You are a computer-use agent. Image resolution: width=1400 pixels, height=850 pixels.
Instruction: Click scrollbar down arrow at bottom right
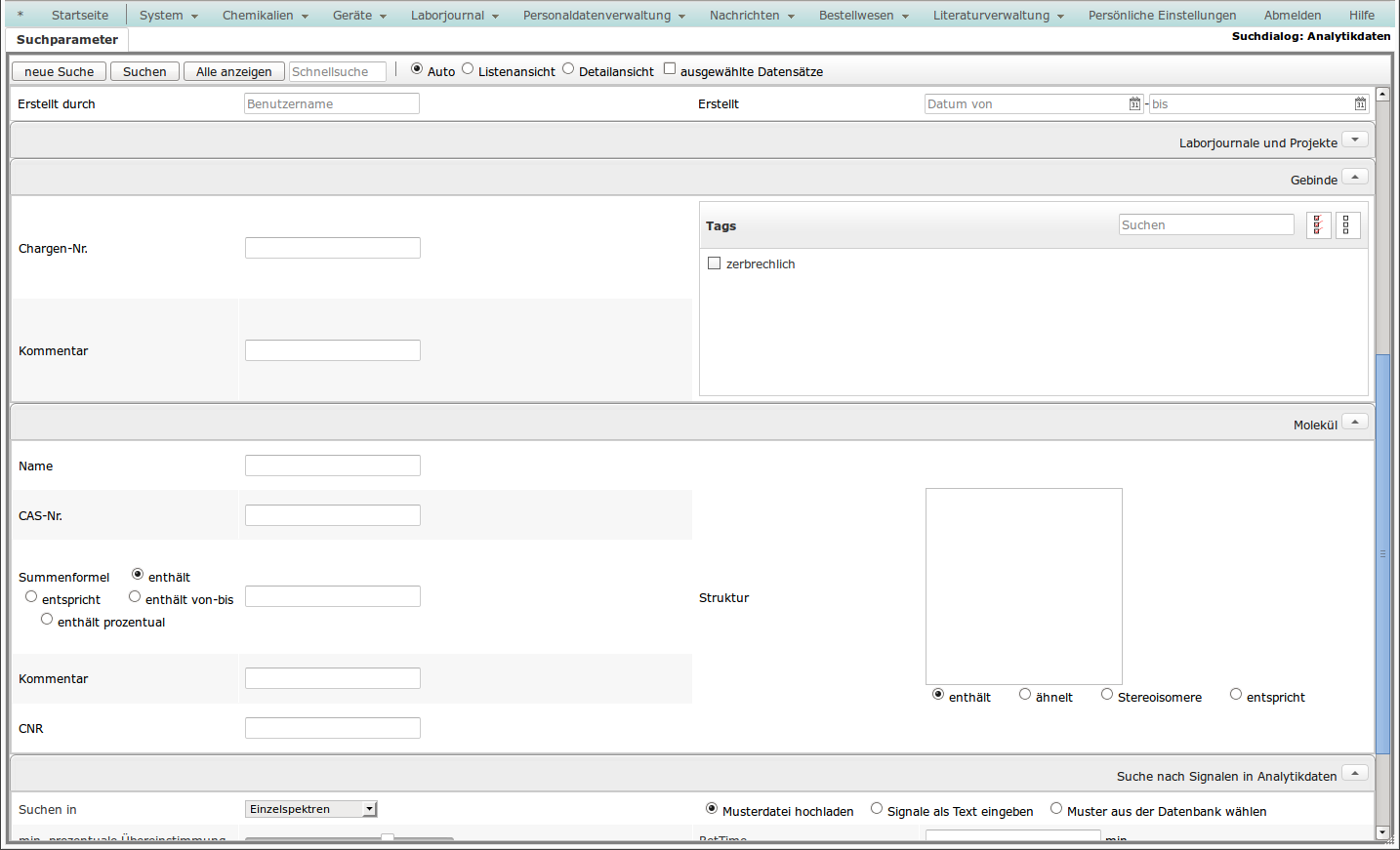pyautogui.click(x=1382, y=832)
